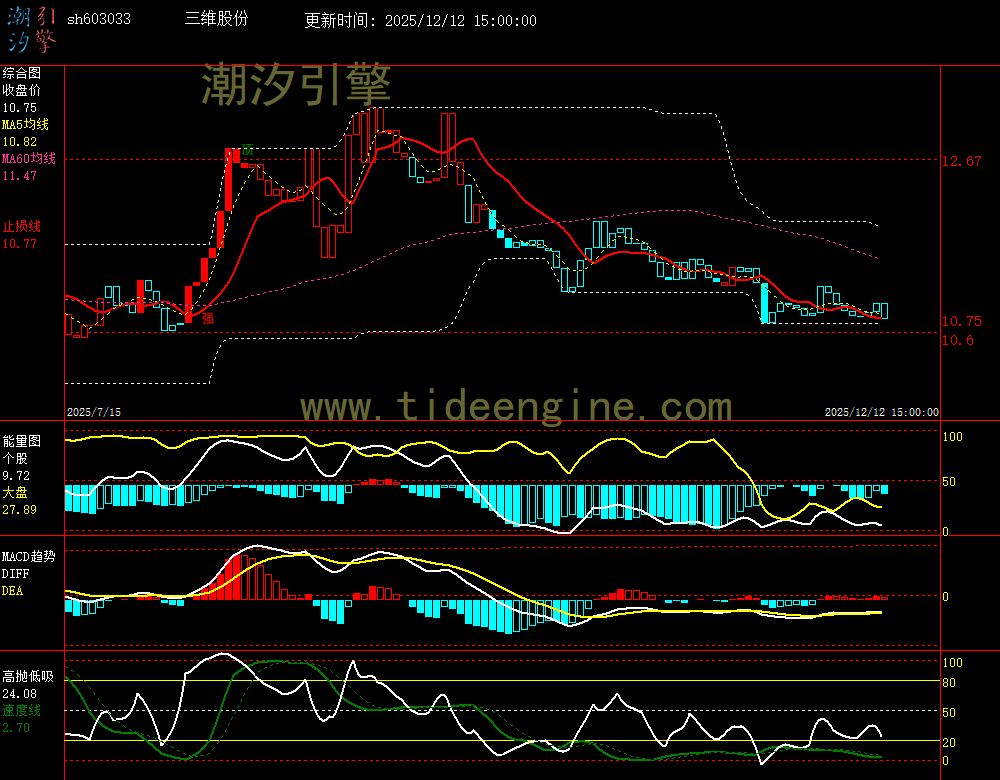Click the 更新时间 update timestamp in header
Screen dimensions: 1000x780
(420, 21)
